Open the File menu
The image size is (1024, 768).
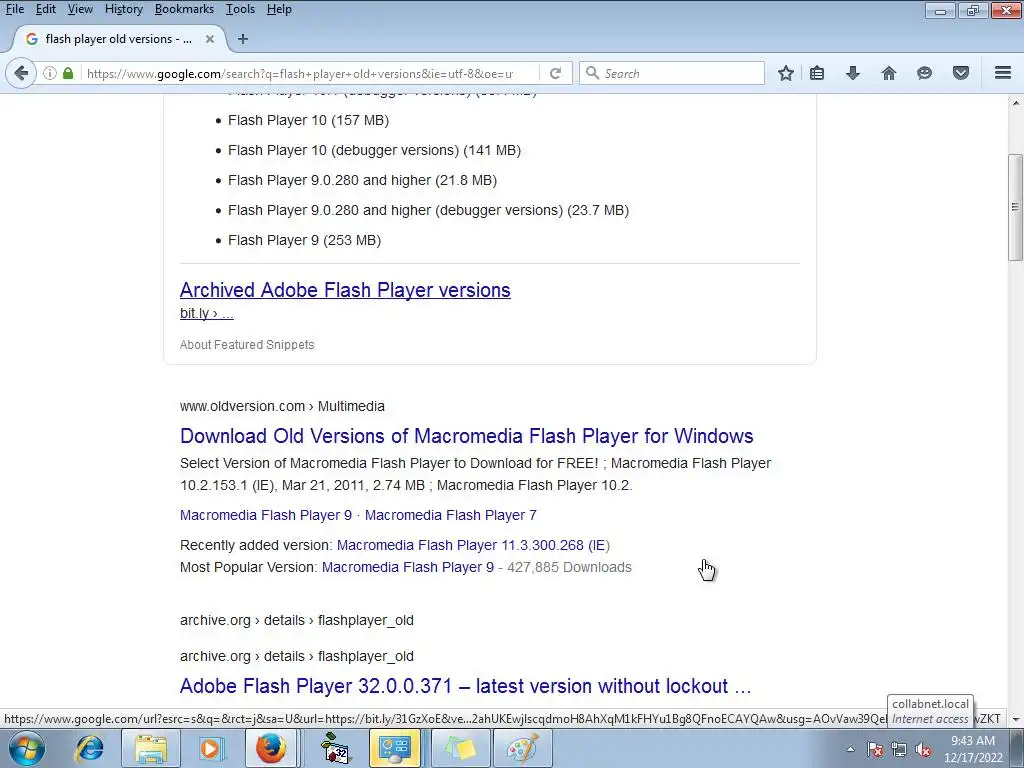[x=15, y=9]
